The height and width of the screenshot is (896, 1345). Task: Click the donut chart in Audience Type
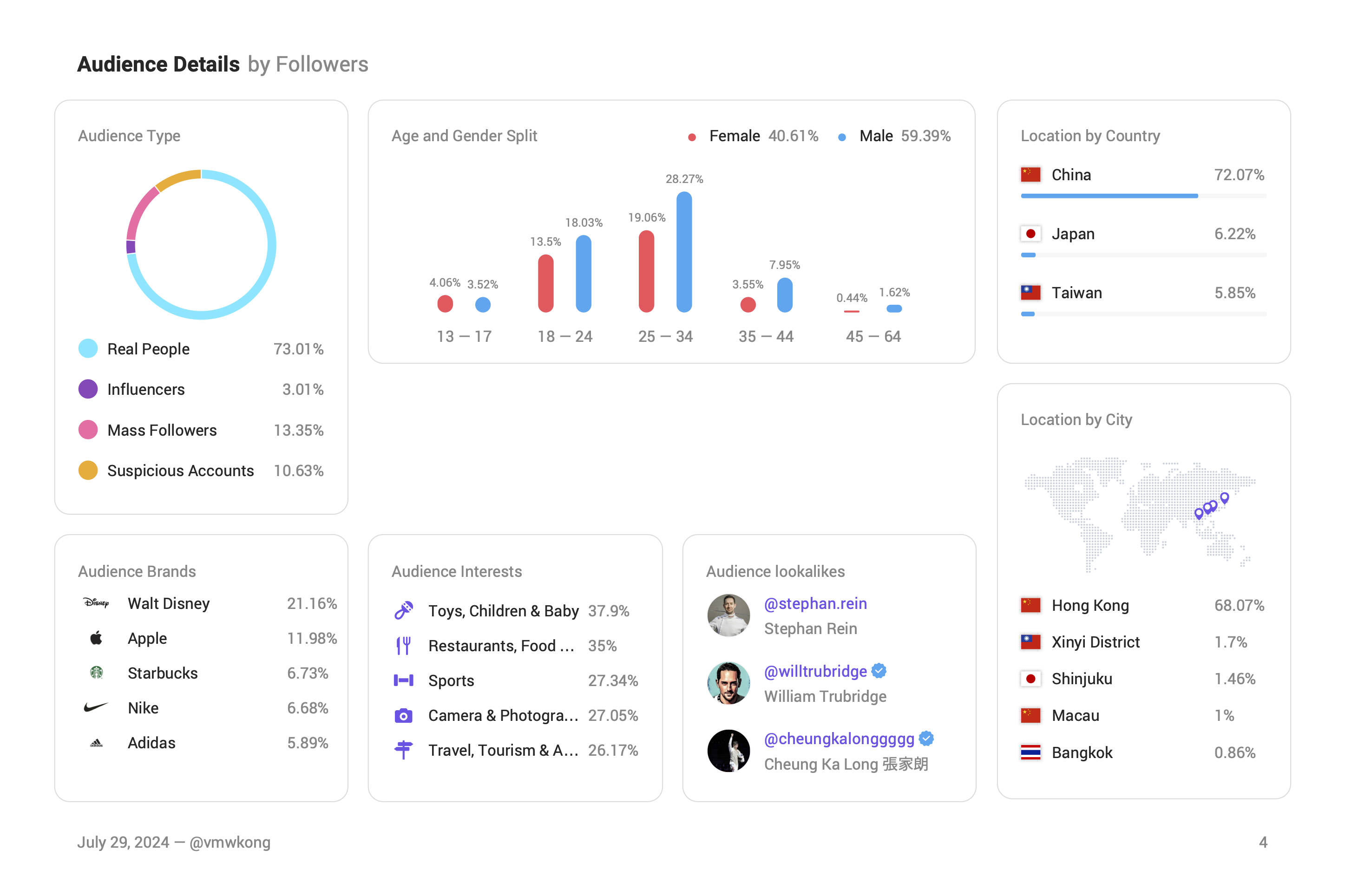tap(201, 245)
